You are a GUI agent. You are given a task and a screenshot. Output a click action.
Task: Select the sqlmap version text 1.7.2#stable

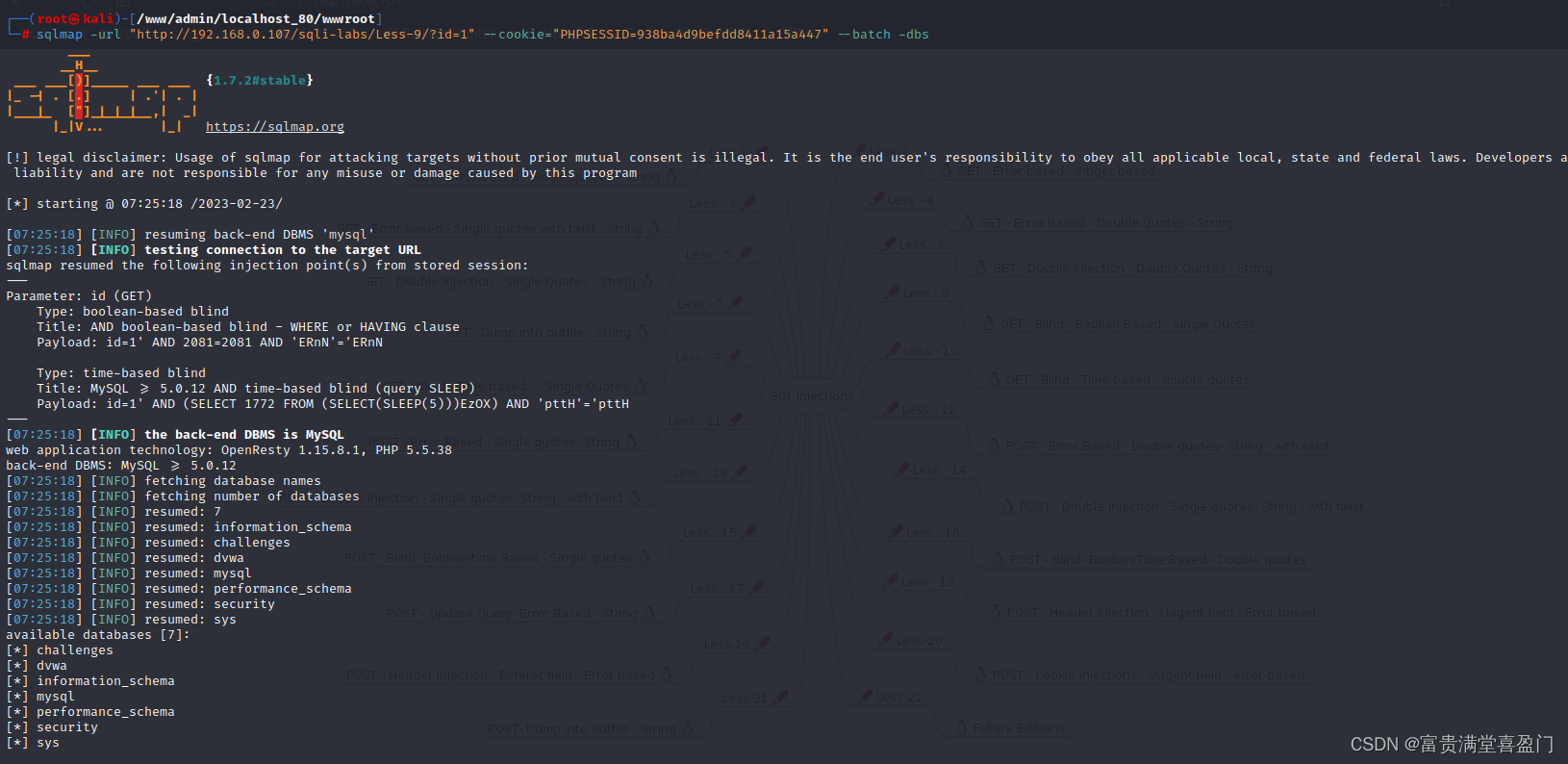click(260, 81)
